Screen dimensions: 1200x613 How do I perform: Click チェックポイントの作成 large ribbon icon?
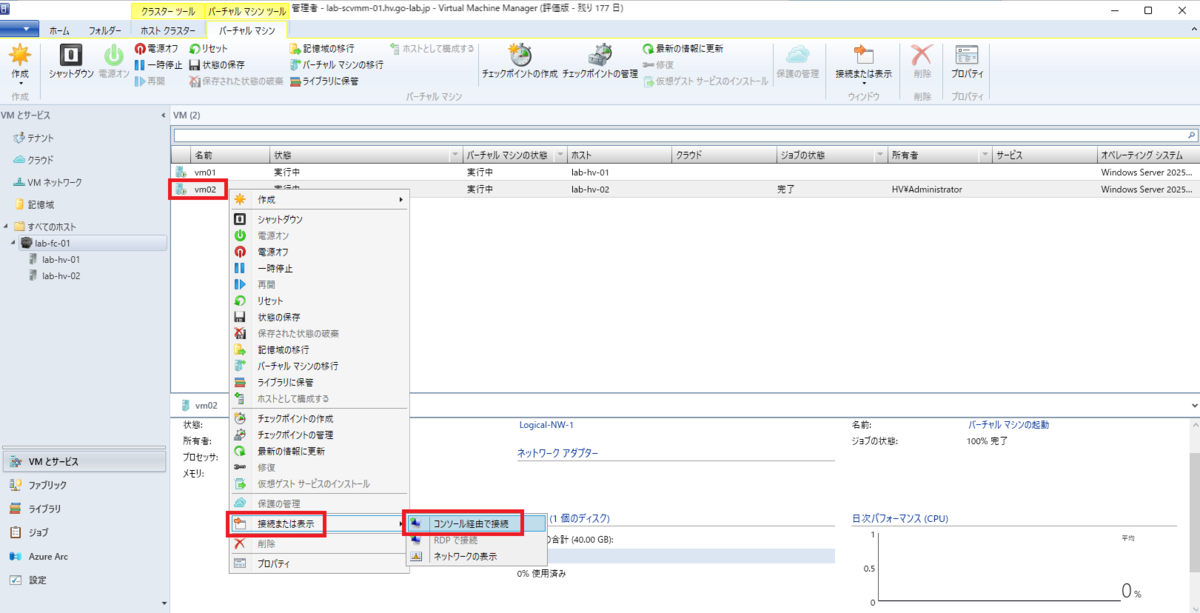(x=519, y=60)
